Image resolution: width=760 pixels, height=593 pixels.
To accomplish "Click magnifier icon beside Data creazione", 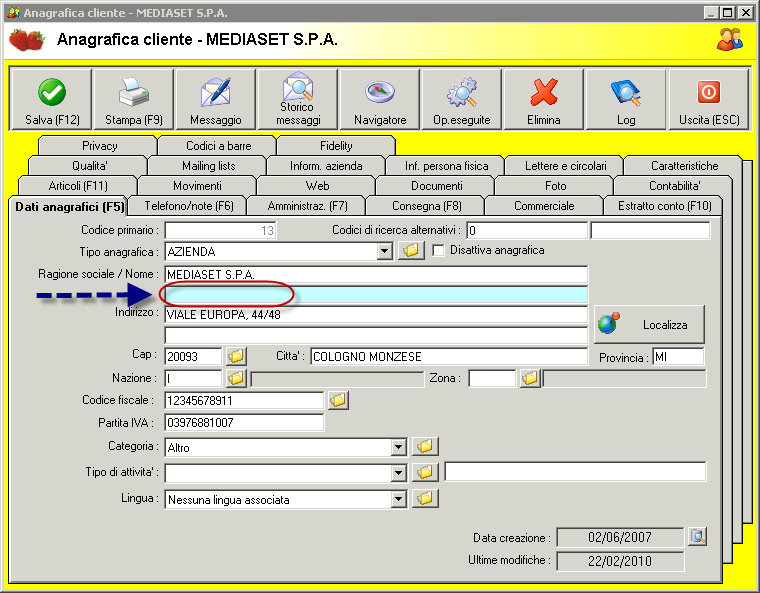I will (697, 537).
